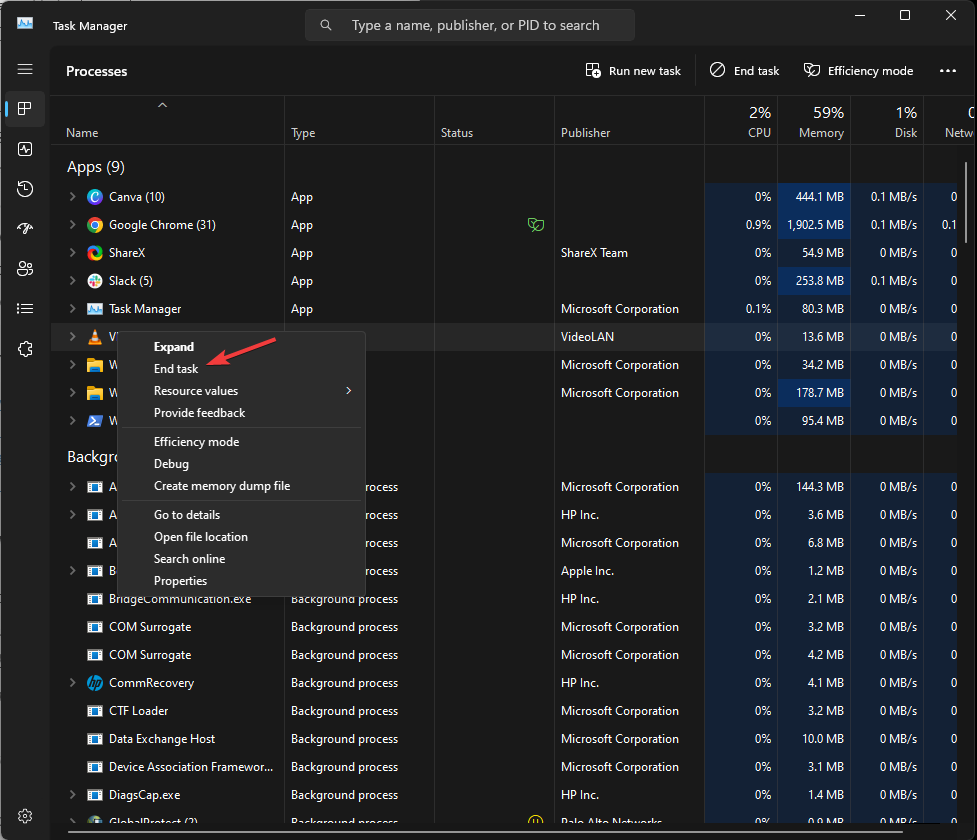Toggle the hamburger navigation menu
Screen dimensions: 977x840
25,69
